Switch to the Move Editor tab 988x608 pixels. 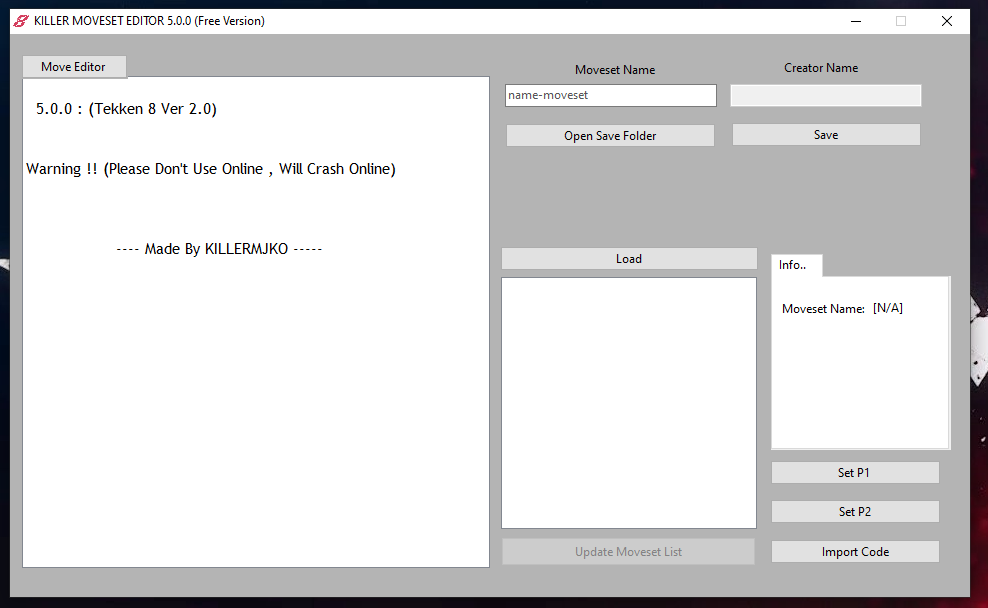coord(74,67)
